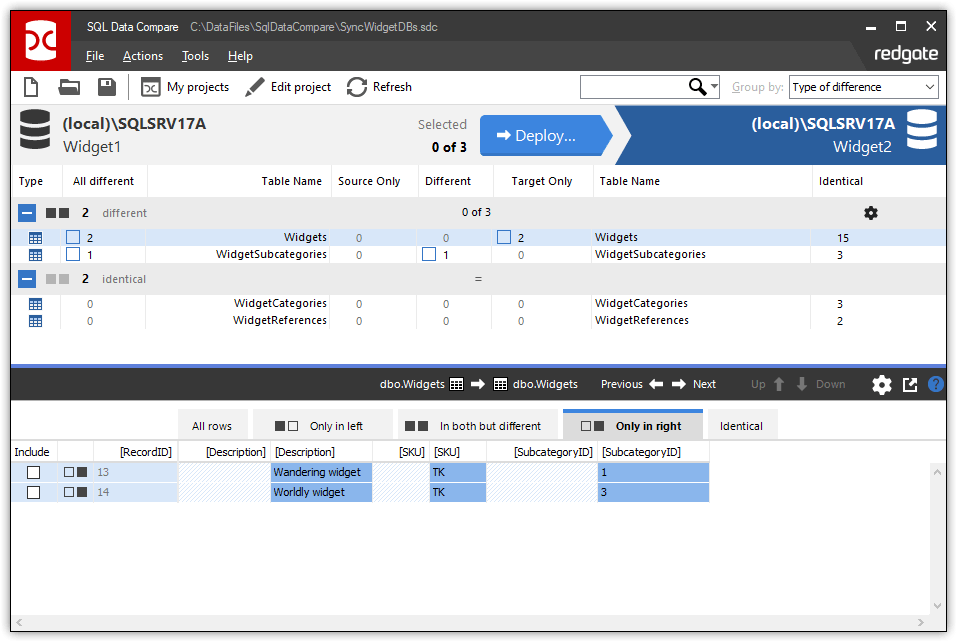Image resolution: width=957 pixels, height=642 pixels.
Task: Select the Only in right tab
Action: pyautogui.click(x=633, y=425)
